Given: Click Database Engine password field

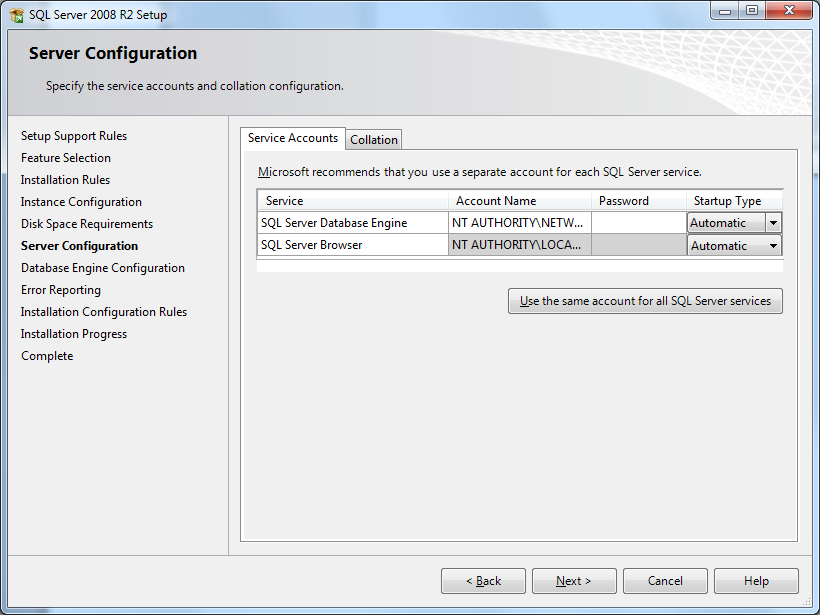Looking at the screenshot, I should 639,223.
